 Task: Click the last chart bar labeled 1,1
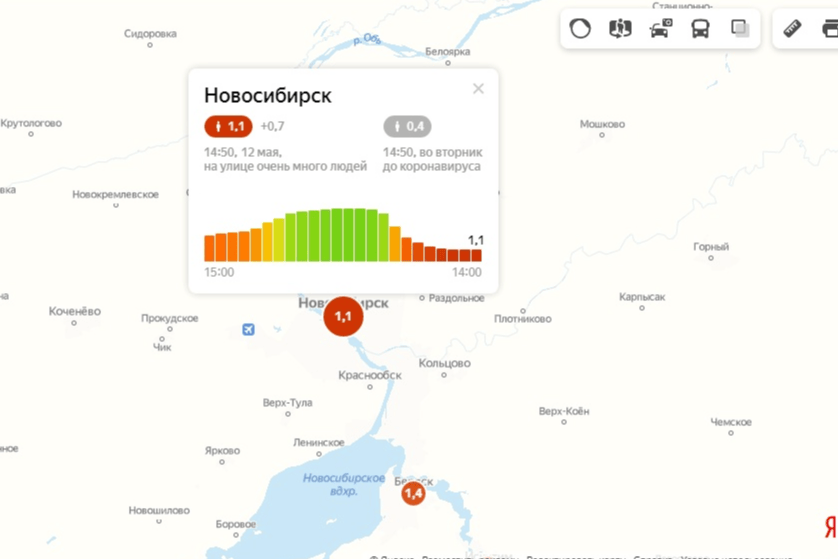click(476, 255)
